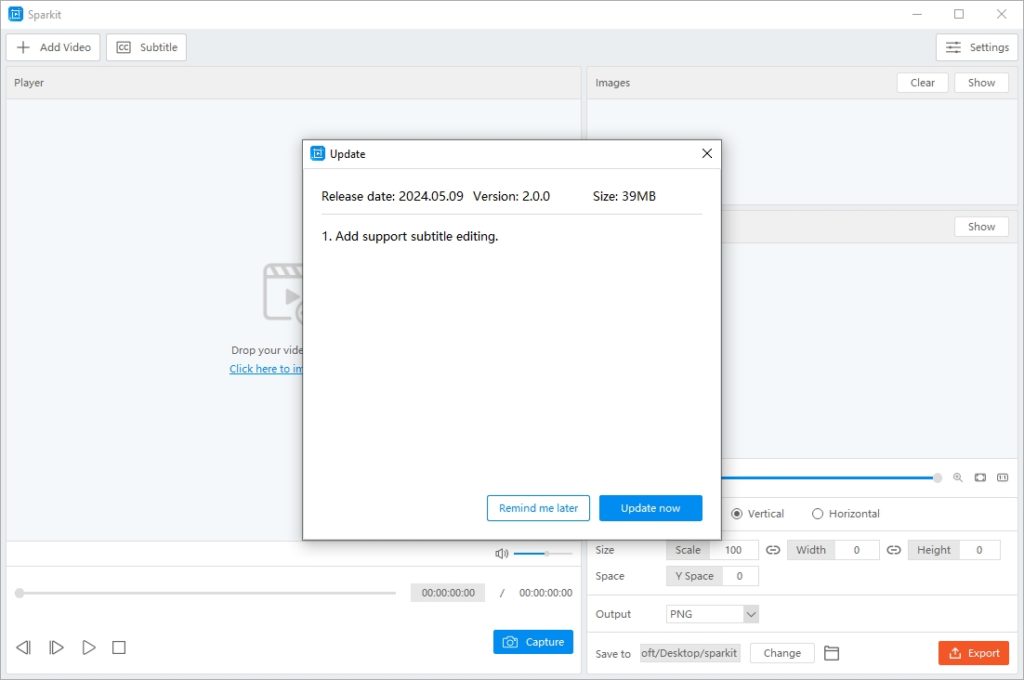This screenshot has width=1024, height=680.
Task: Open Settings in the top bar
Action: (977, 47)
